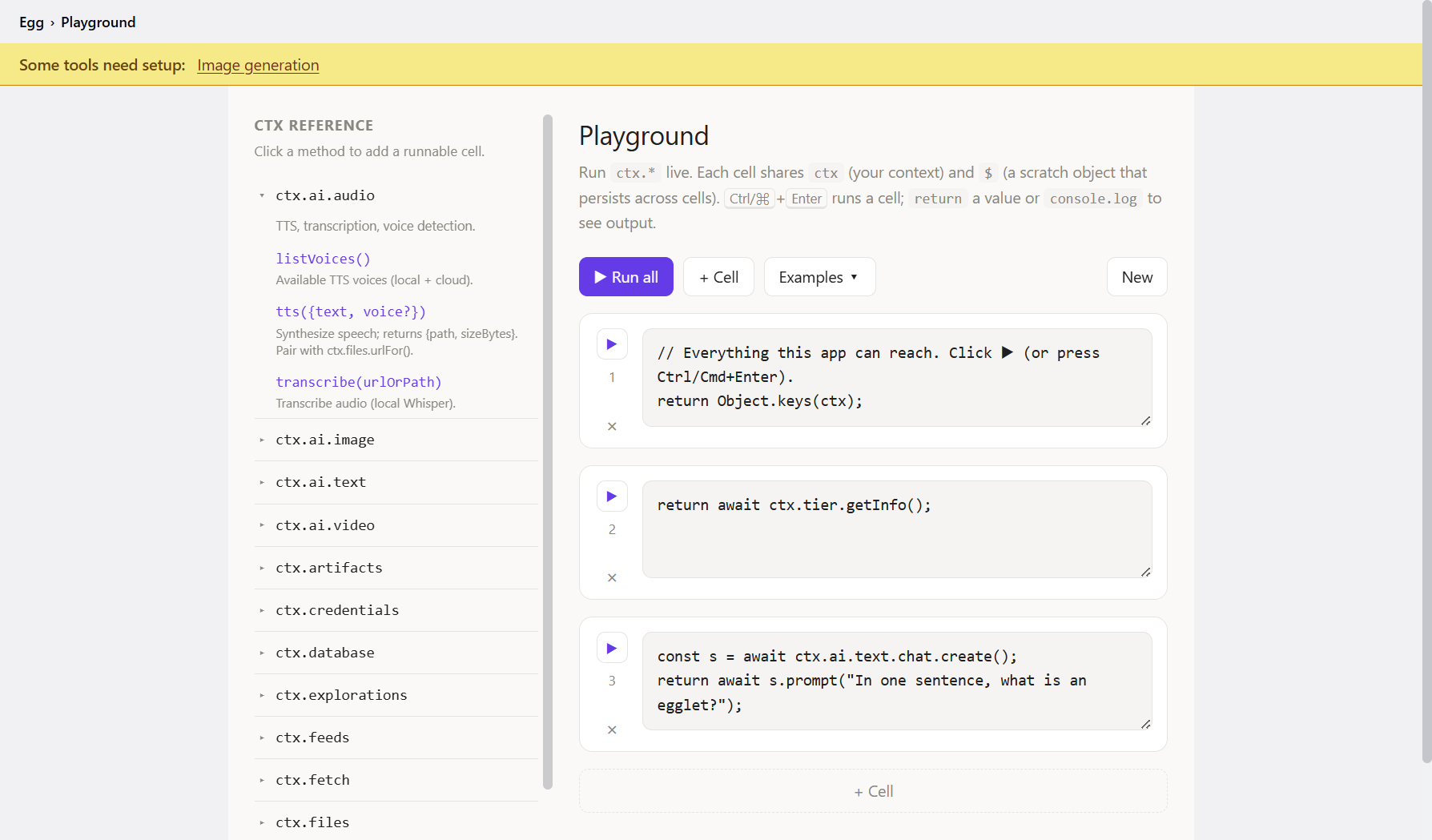The image size is (1432, 840).
Task: Delete cell 1 with its X icon
Action: [612, 426]
